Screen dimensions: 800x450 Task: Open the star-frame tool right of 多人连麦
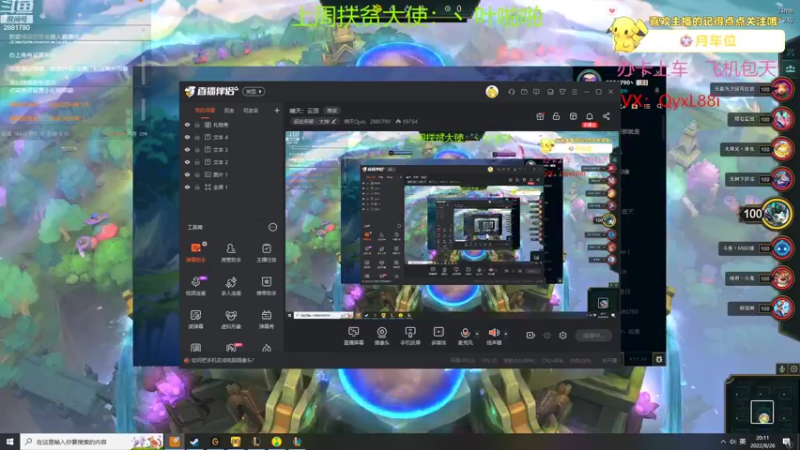[x=266, y=286]
